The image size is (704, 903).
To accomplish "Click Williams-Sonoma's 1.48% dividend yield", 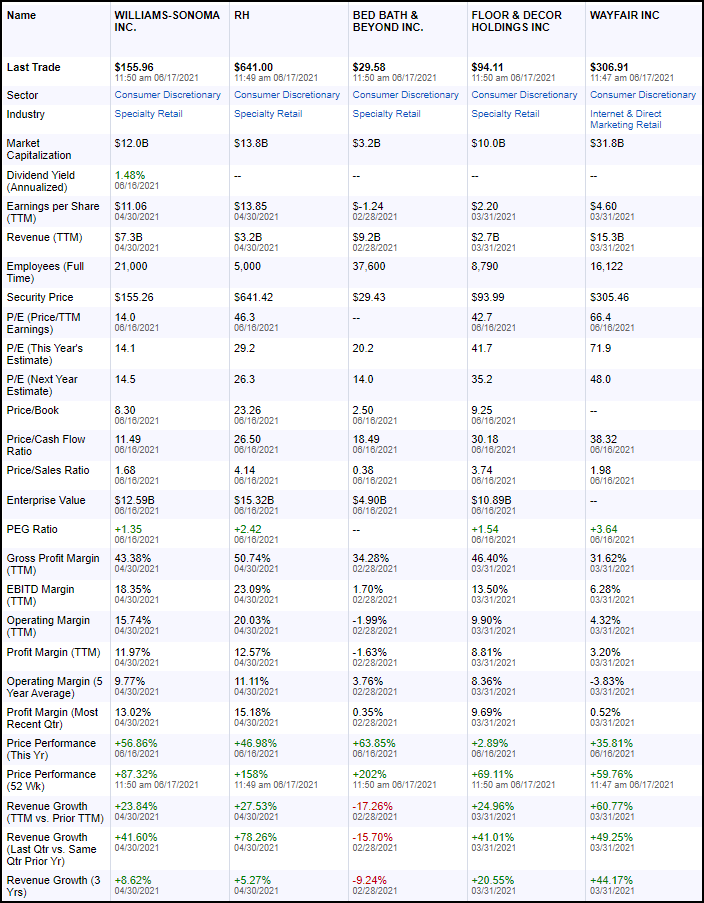I will pos(130,175).
